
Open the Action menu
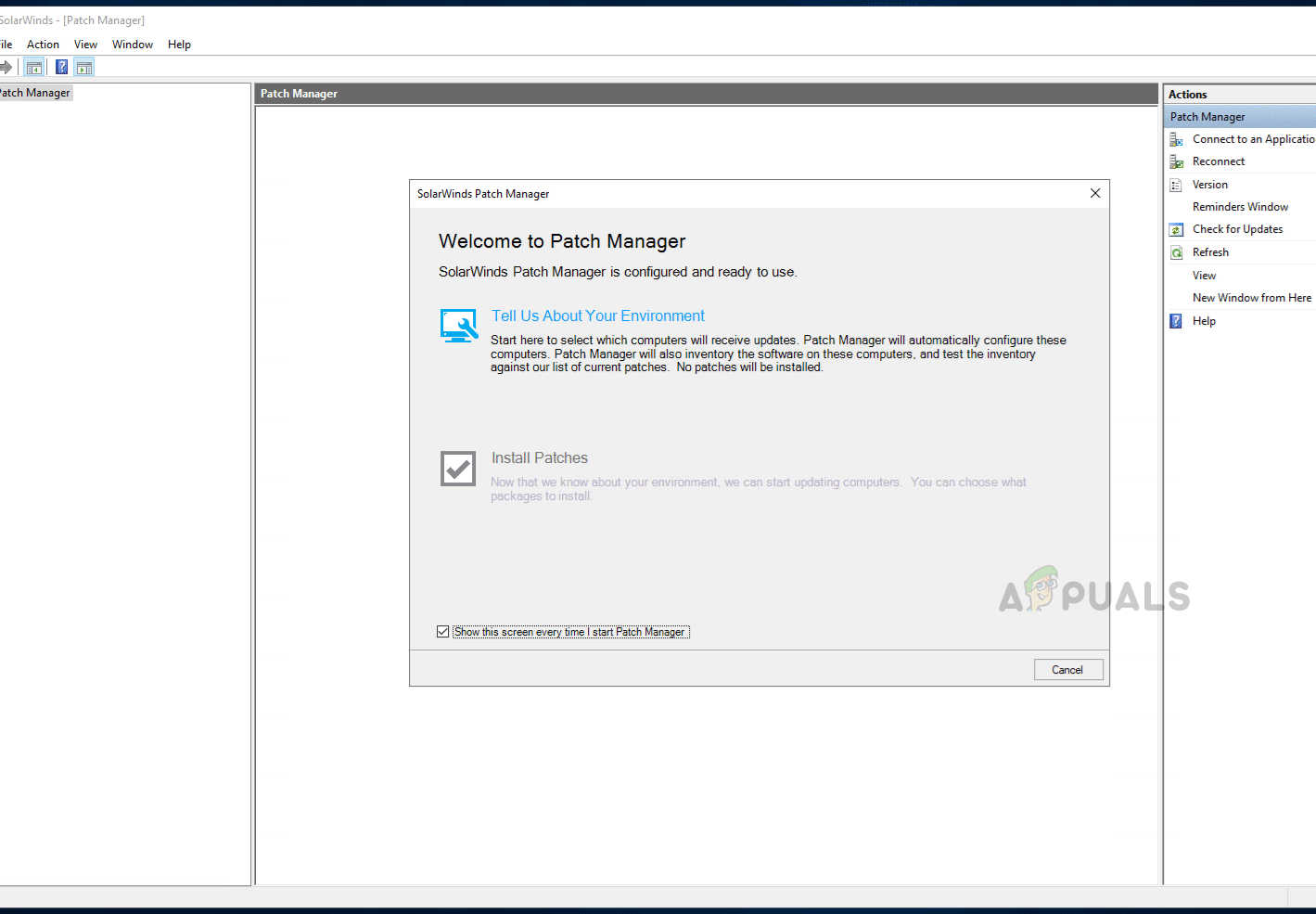pyautogui.click(x=43, y=45)
